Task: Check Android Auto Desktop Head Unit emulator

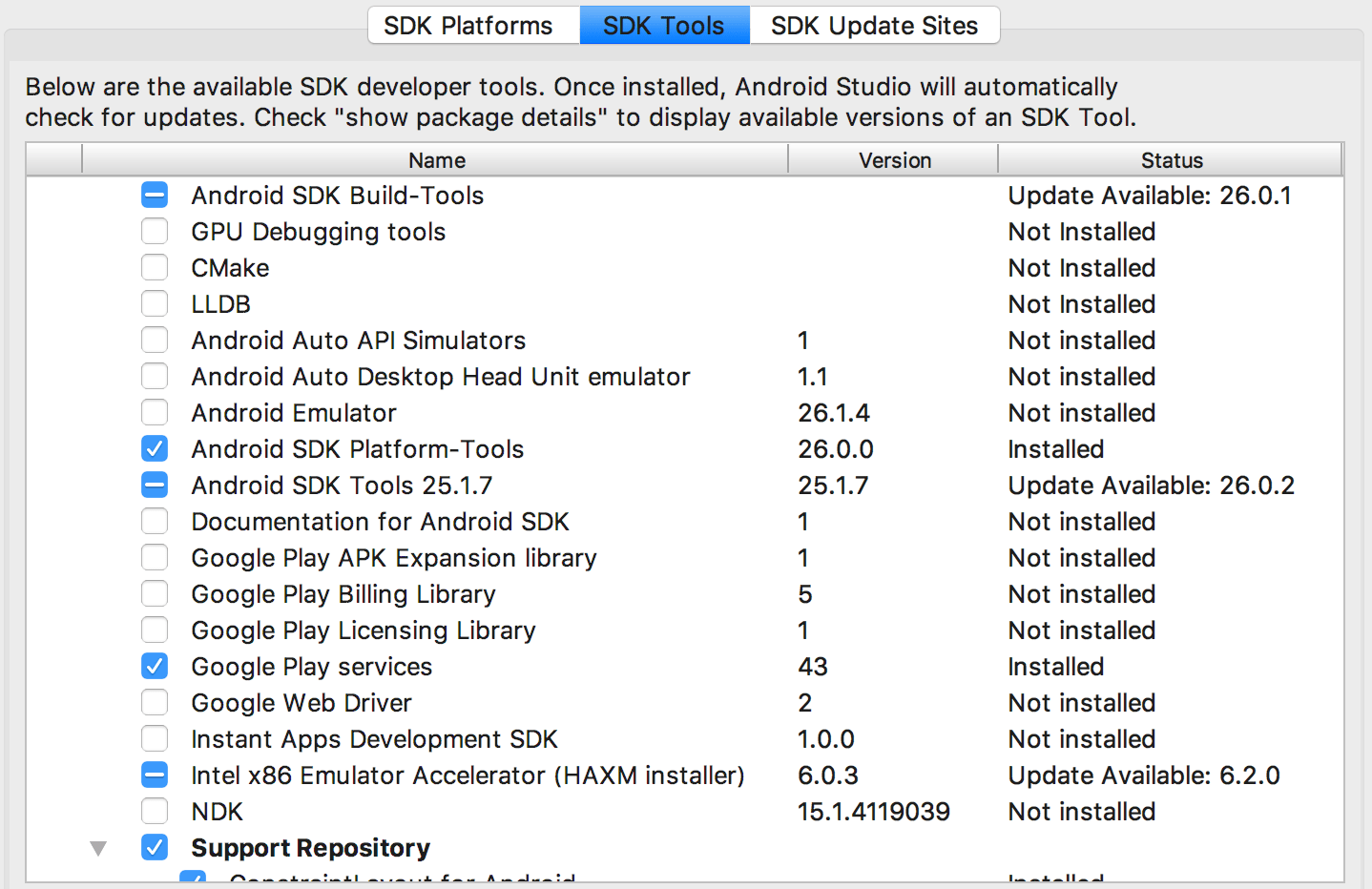Action: tap(155, 377)
